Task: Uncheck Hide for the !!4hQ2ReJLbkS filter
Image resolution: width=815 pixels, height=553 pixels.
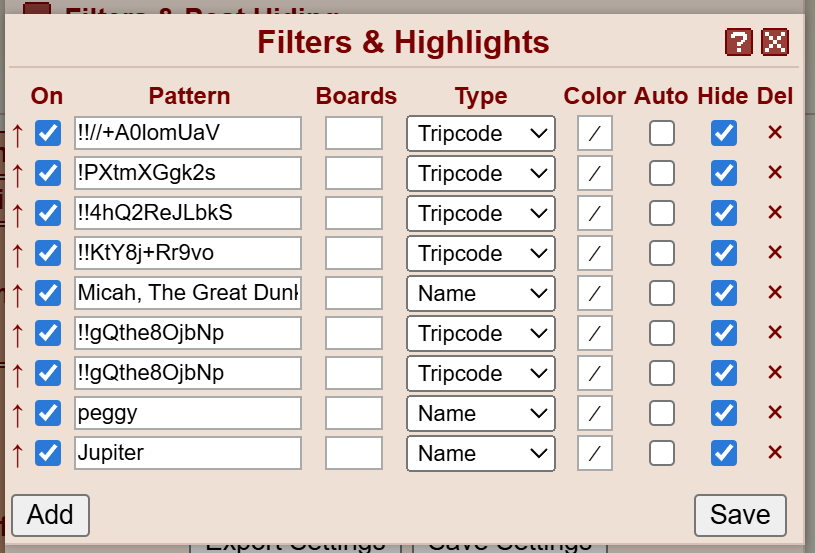Action: [x=724, y=213]
